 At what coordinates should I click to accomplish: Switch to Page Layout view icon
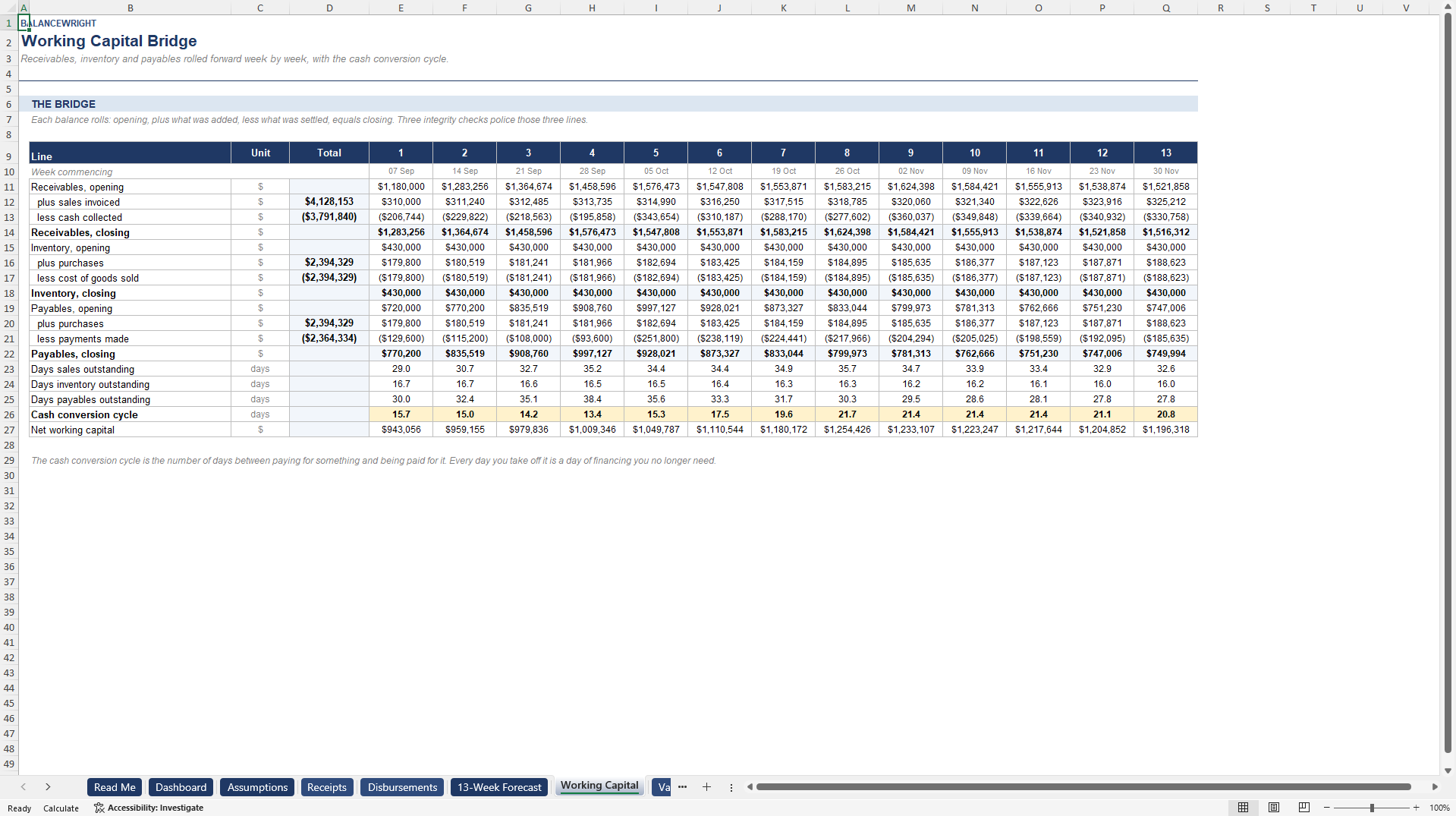click(1274, 808)
